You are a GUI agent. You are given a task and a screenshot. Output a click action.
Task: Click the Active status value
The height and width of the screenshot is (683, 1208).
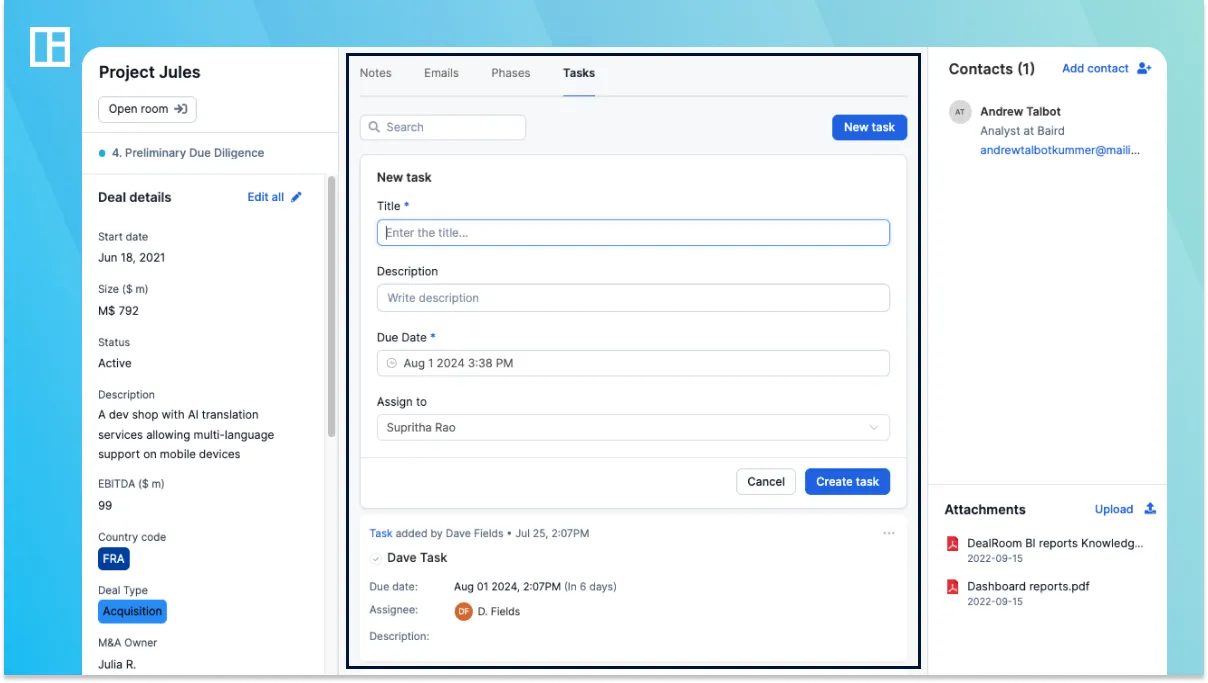pyautogui.click(x=115, y=363)
